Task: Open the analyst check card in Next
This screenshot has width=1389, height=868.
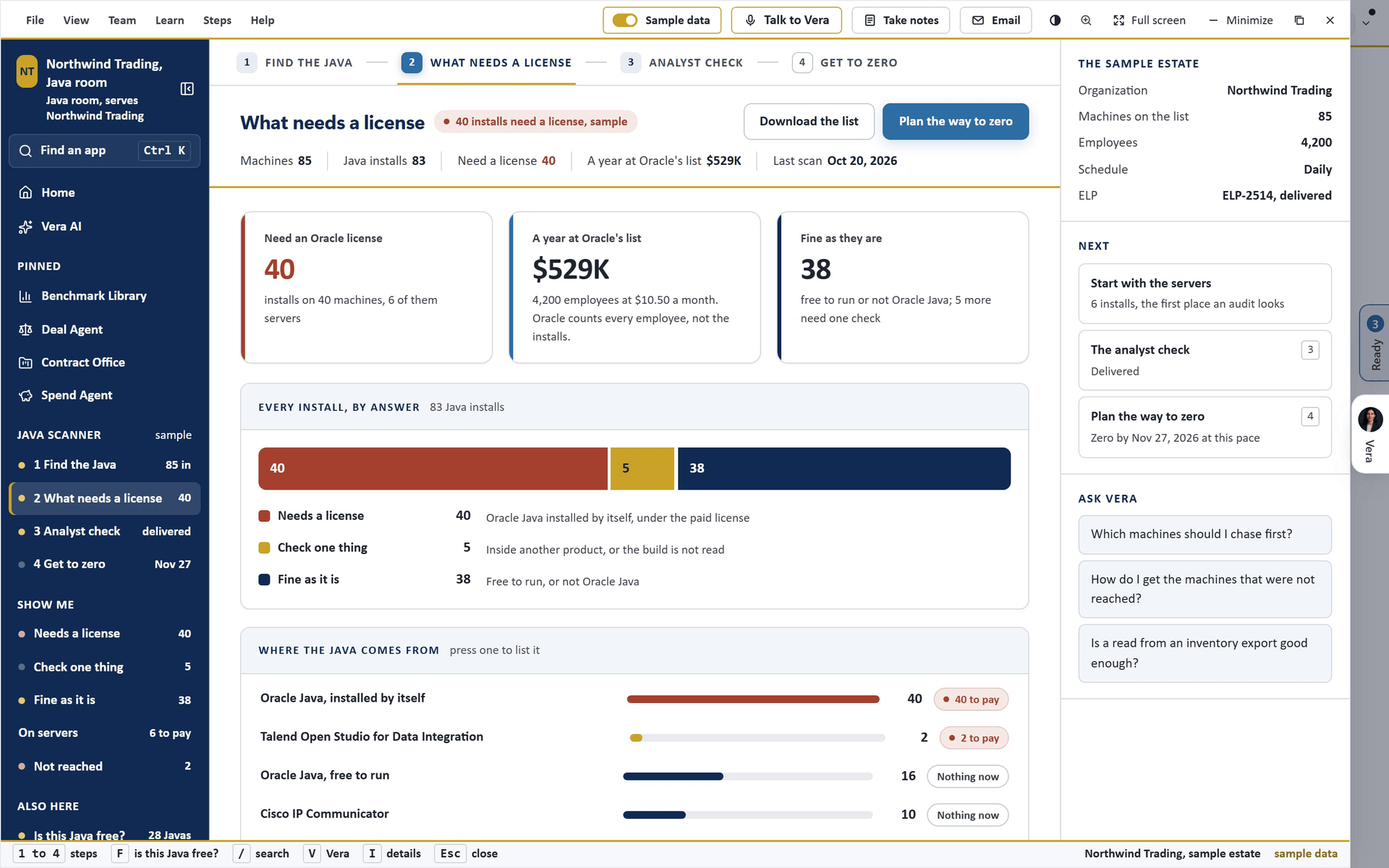Action: 1205,360
